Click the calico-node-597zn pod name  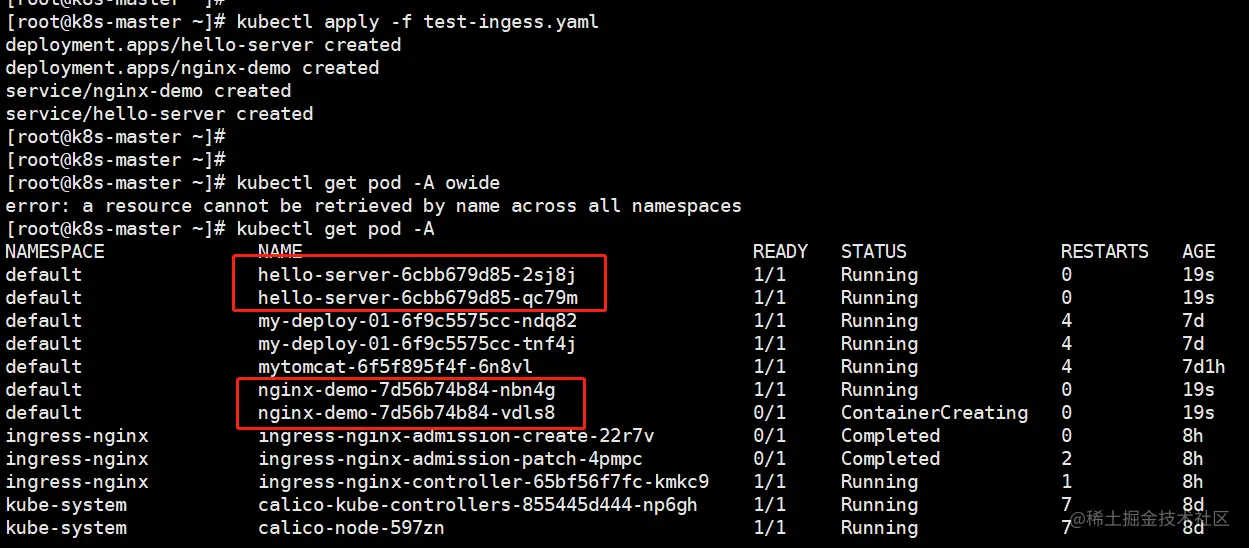pyautogui.click(x=351, y=528)
